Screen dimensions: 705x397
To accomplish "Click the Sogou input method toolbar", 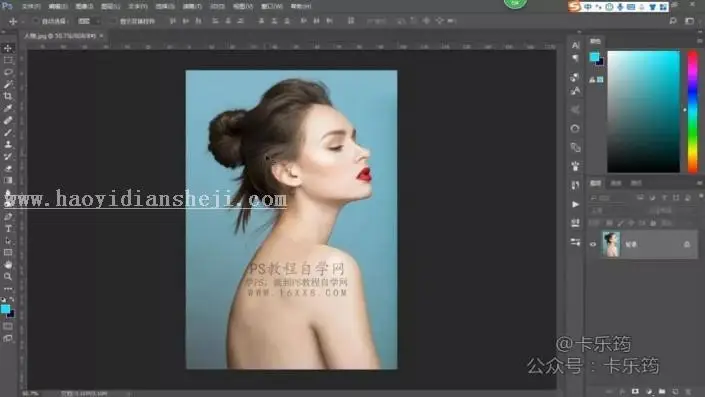I will click(618, 7).
